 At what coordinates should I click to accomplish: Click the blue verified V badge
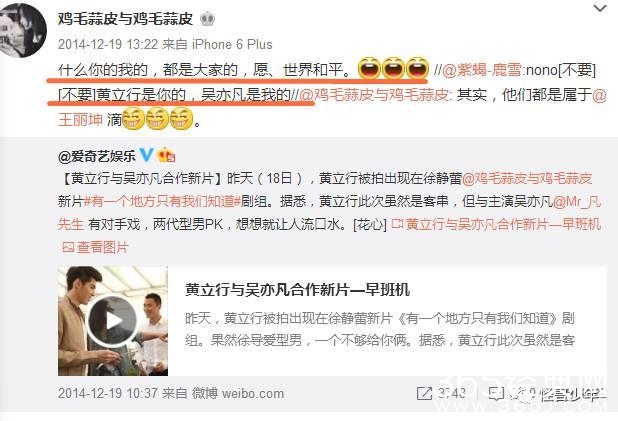click(x=147, y=155)
